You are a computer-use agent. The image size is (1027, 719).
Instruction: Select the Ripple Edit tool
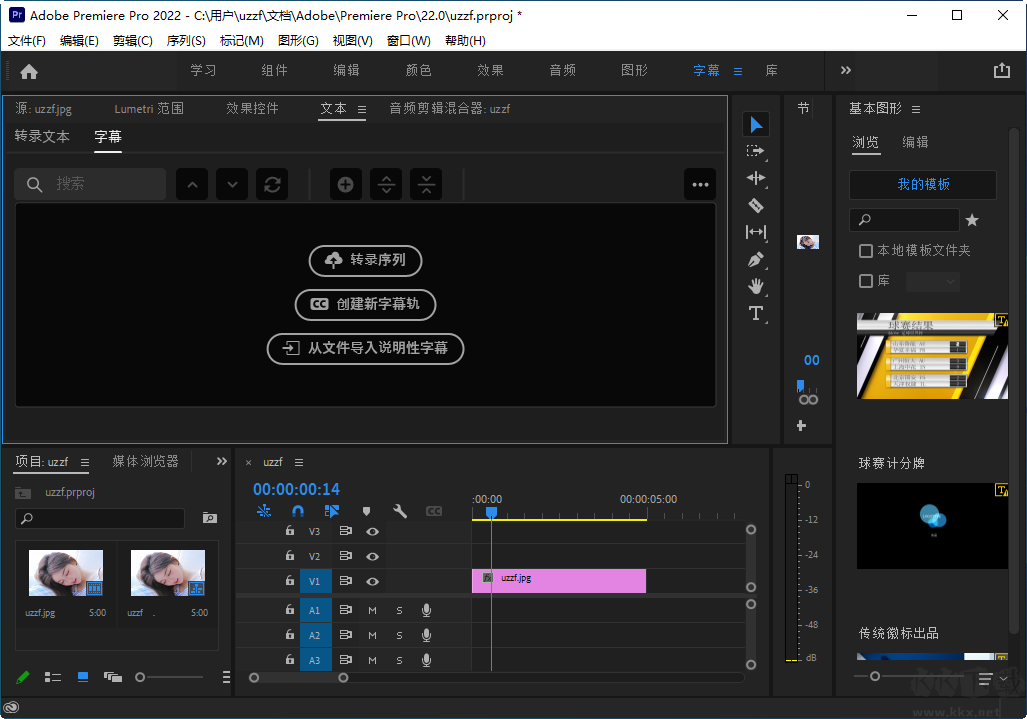pyautogui.click(x=756, y=178)
